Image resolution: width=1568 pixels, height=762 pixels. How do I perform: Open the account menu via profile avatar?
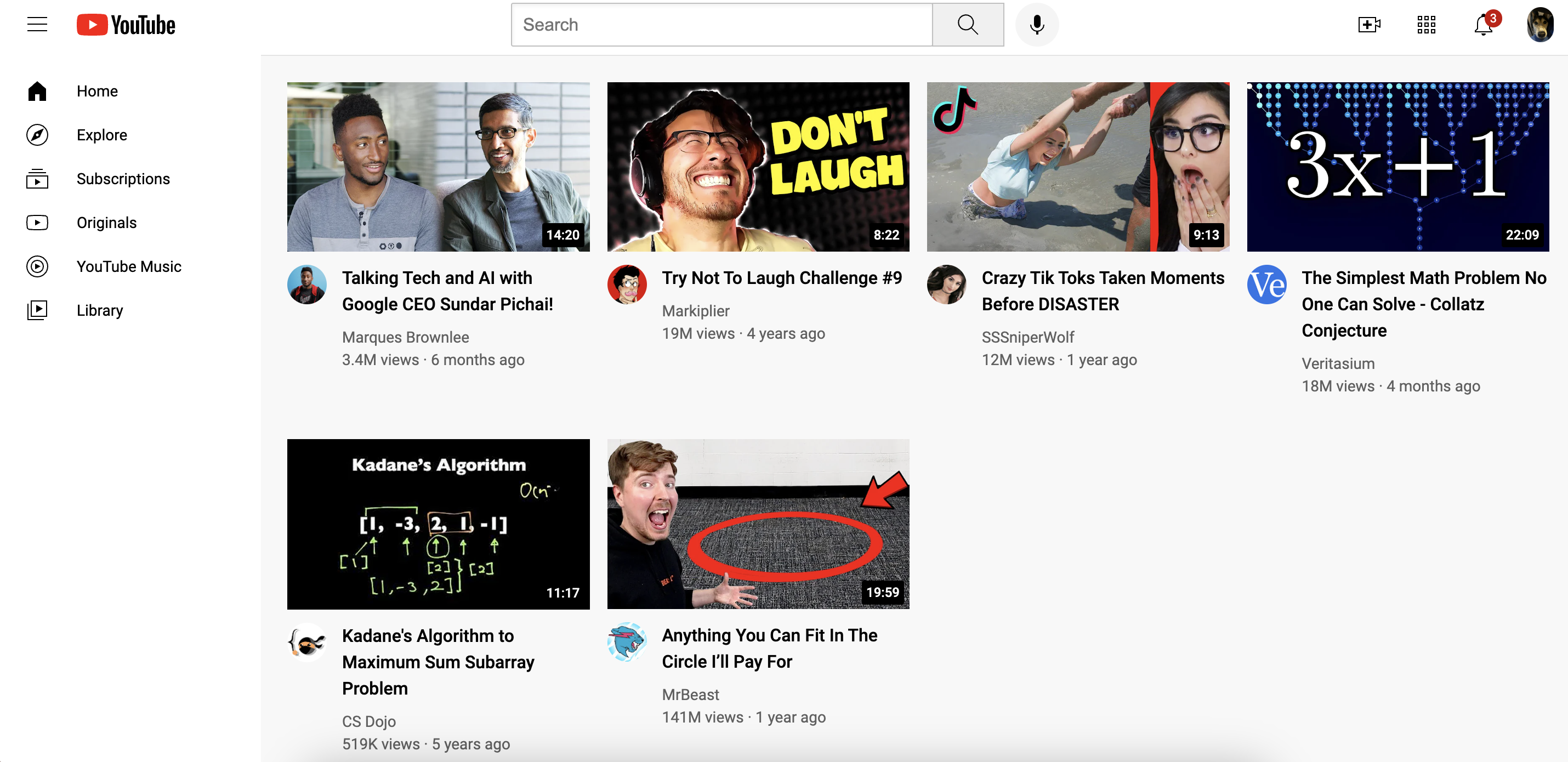tap(1541, 24)
